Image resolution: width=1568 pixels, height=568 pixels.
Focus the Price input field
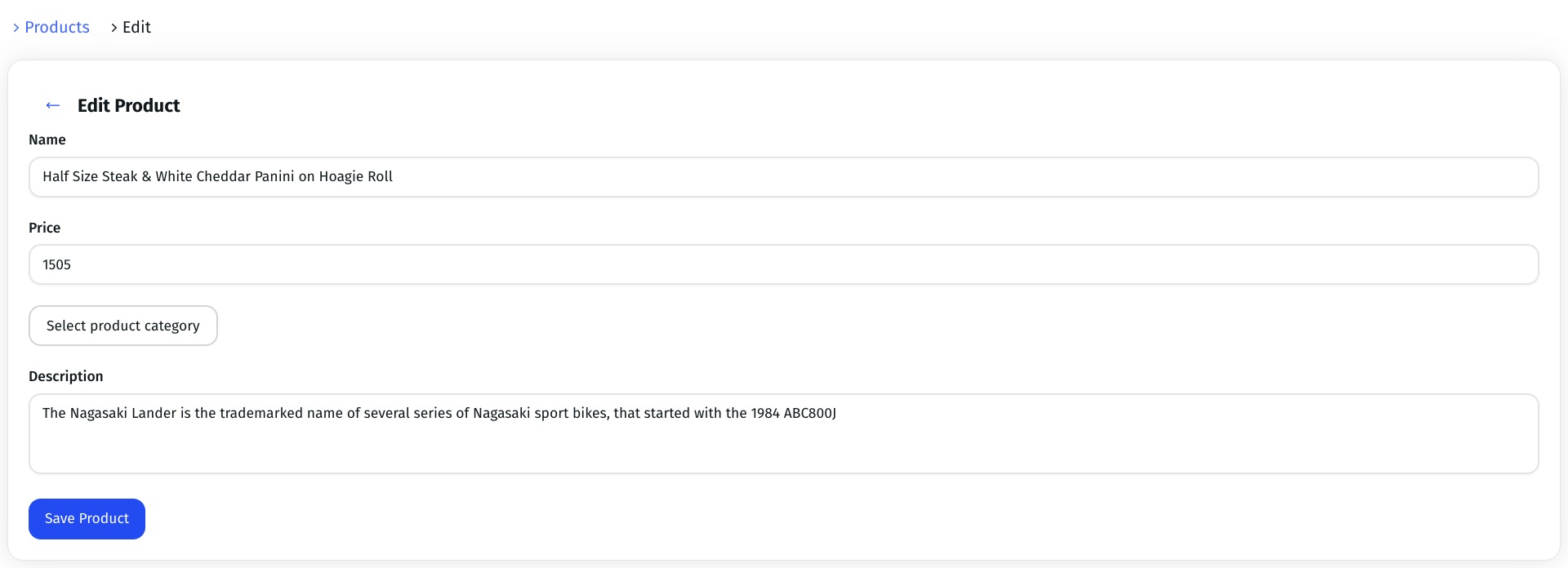point(784,264)
